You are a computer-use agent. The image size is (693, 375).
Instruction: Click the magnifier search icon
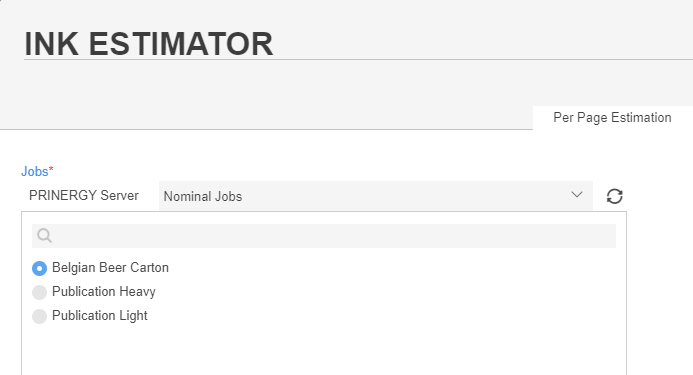pyautogui.click(x=44, y=236)
